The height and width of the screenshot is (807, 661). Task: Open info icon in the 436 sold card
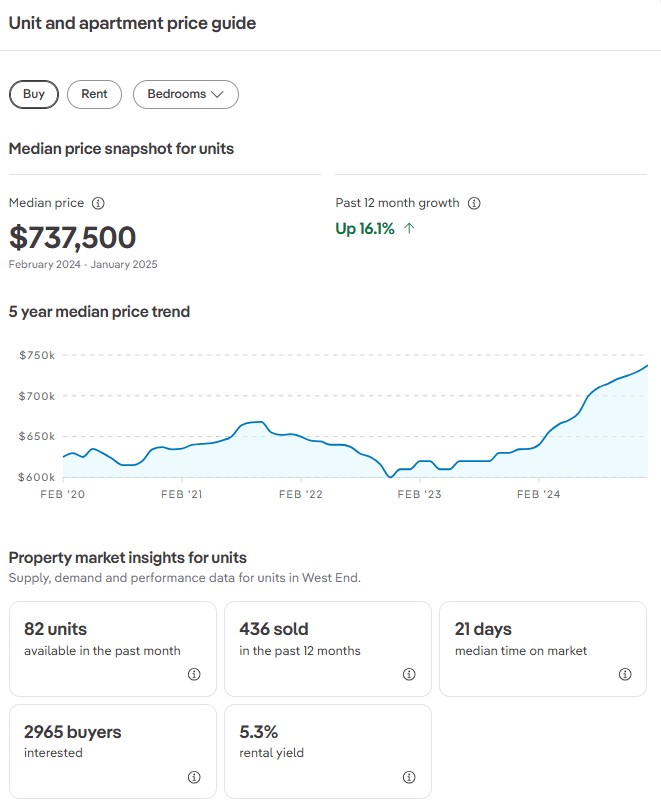pos(409,674)
